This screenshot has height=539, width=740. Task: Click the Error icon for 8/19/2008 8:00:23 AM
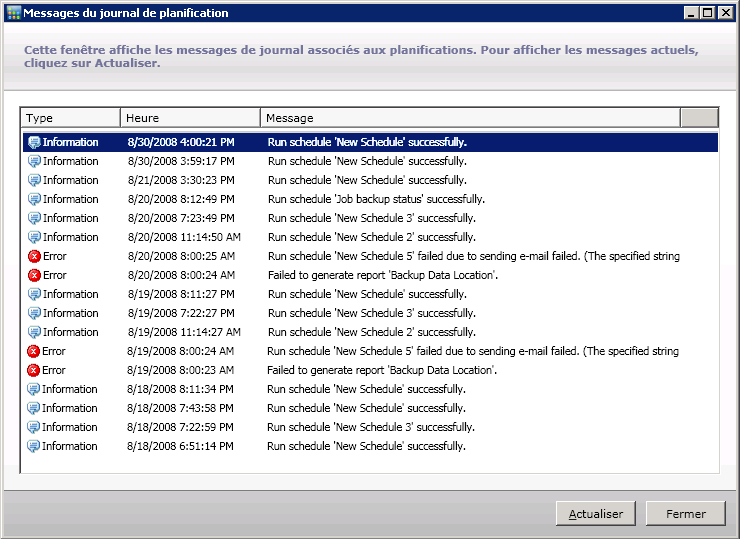tap(34, 370)
